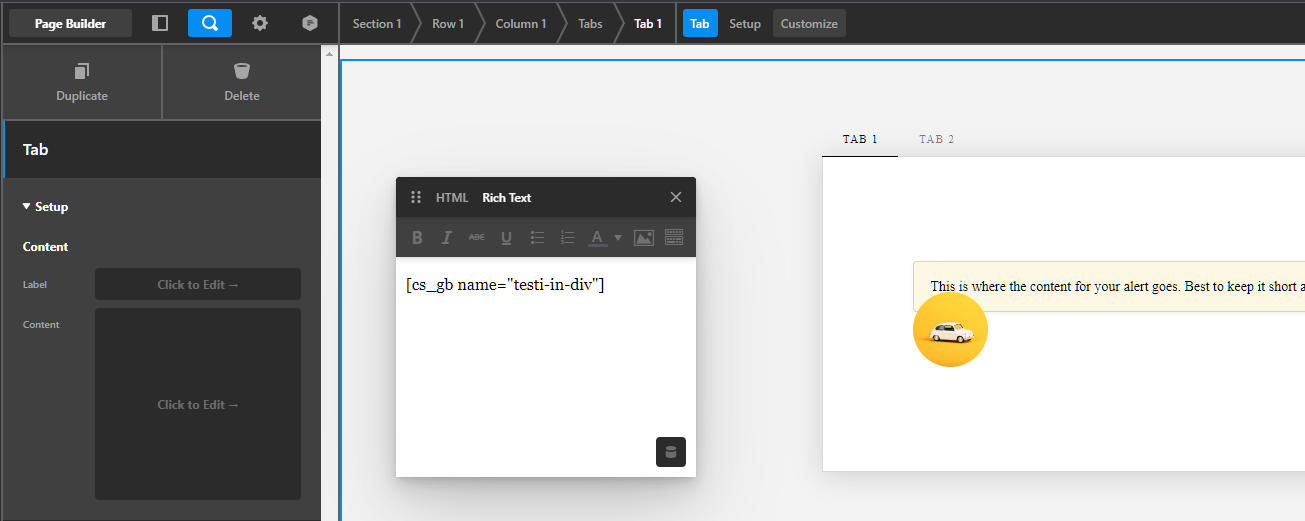Switch to the HTML editor mode
The image size is (1305, 521).
pos(452,198)
